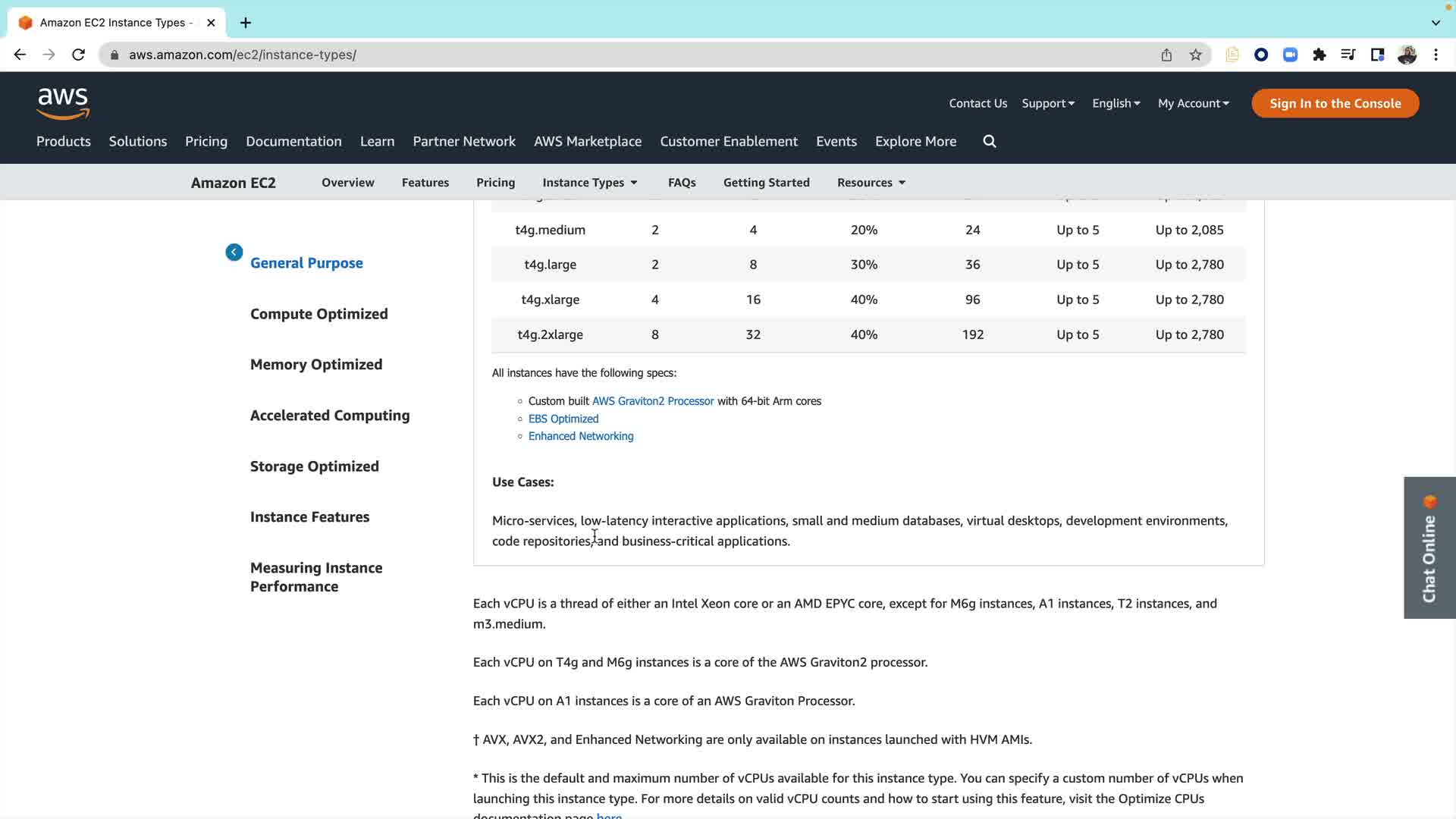Open the browser extensions puzzle icon
1456x819 pixels.
point(1319,55)
